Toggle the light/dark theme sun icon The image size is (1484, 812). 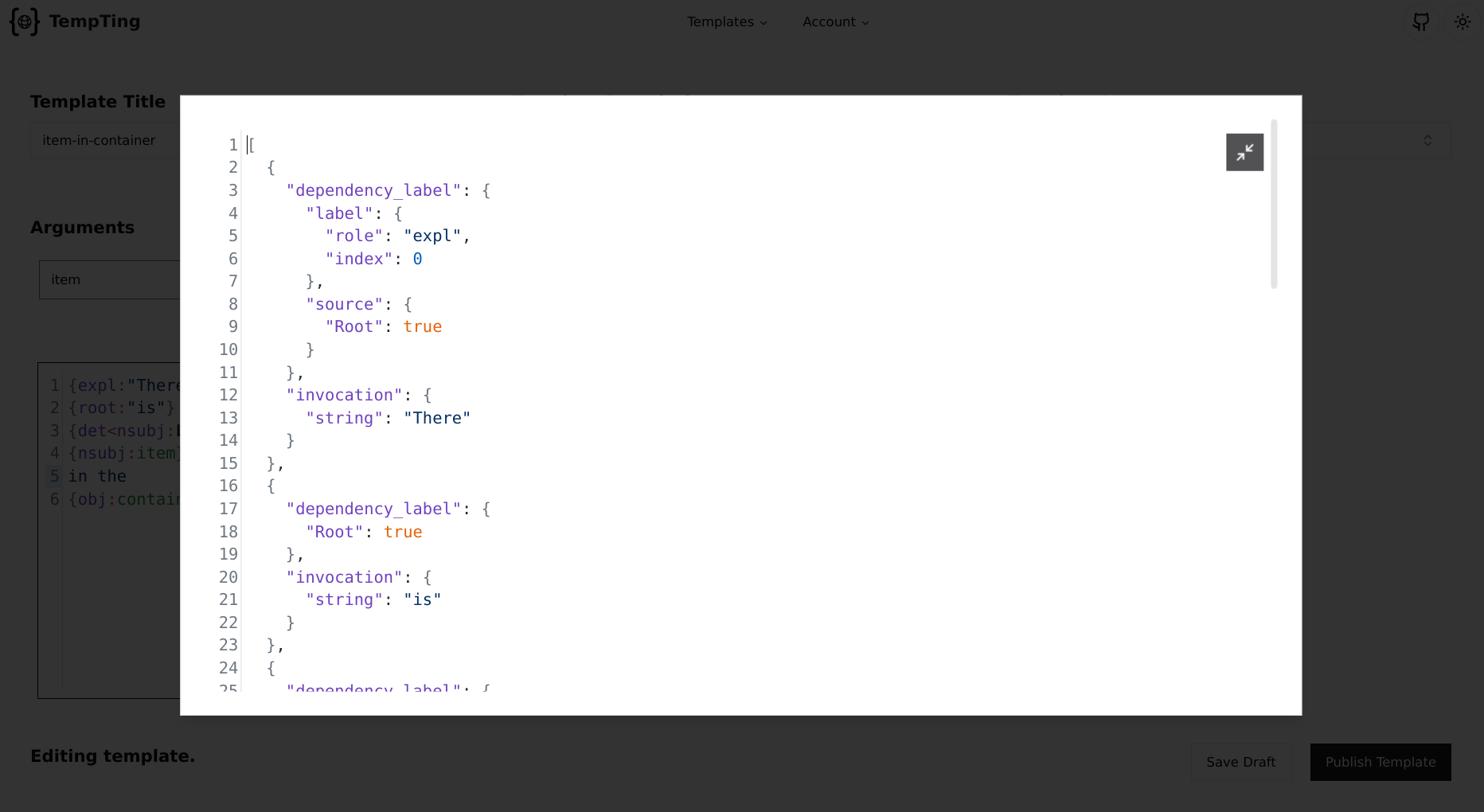[1462, 21]
